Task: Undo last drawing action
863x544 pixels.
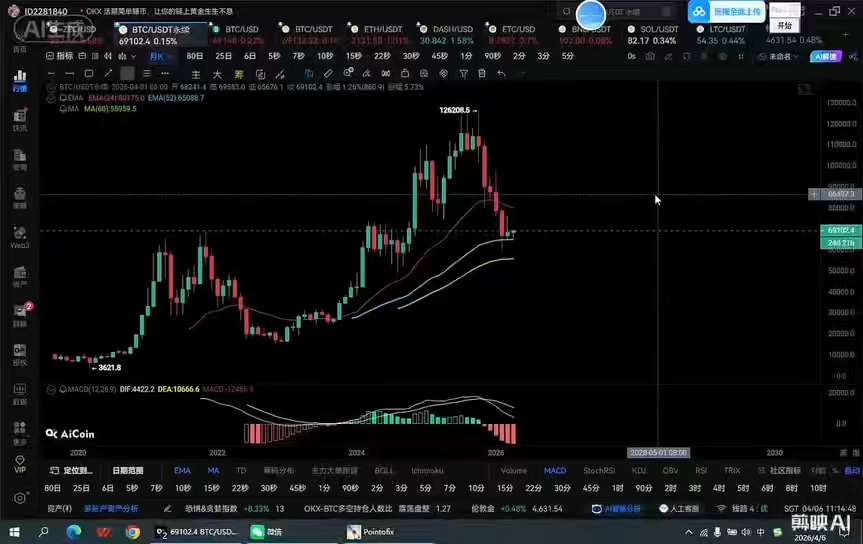Action: click(501, 73)
